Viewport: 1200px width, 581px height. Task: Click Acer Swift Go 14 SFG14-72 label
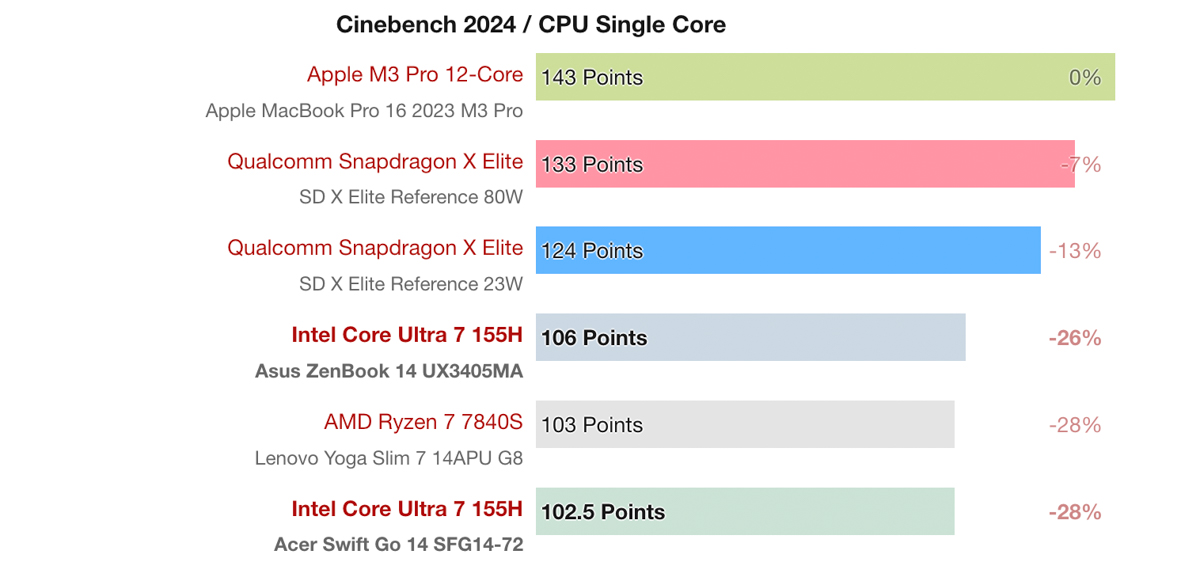(398, 546)
